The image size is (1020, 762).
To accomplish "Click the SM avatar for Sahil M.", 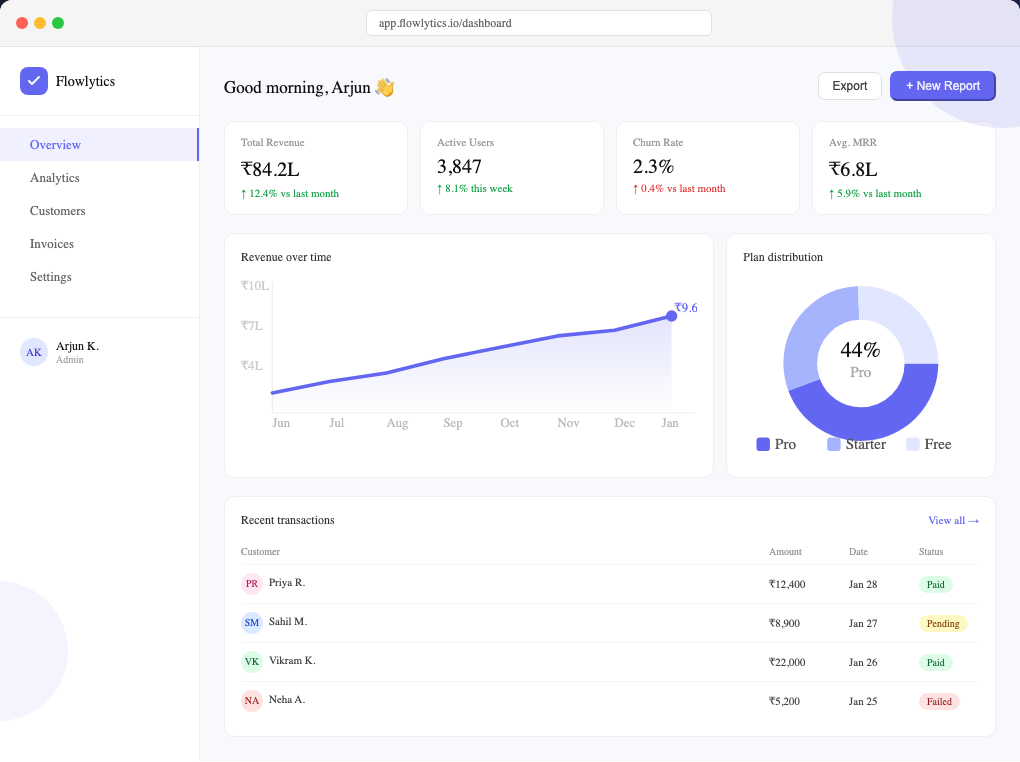I will coord(252,623).
